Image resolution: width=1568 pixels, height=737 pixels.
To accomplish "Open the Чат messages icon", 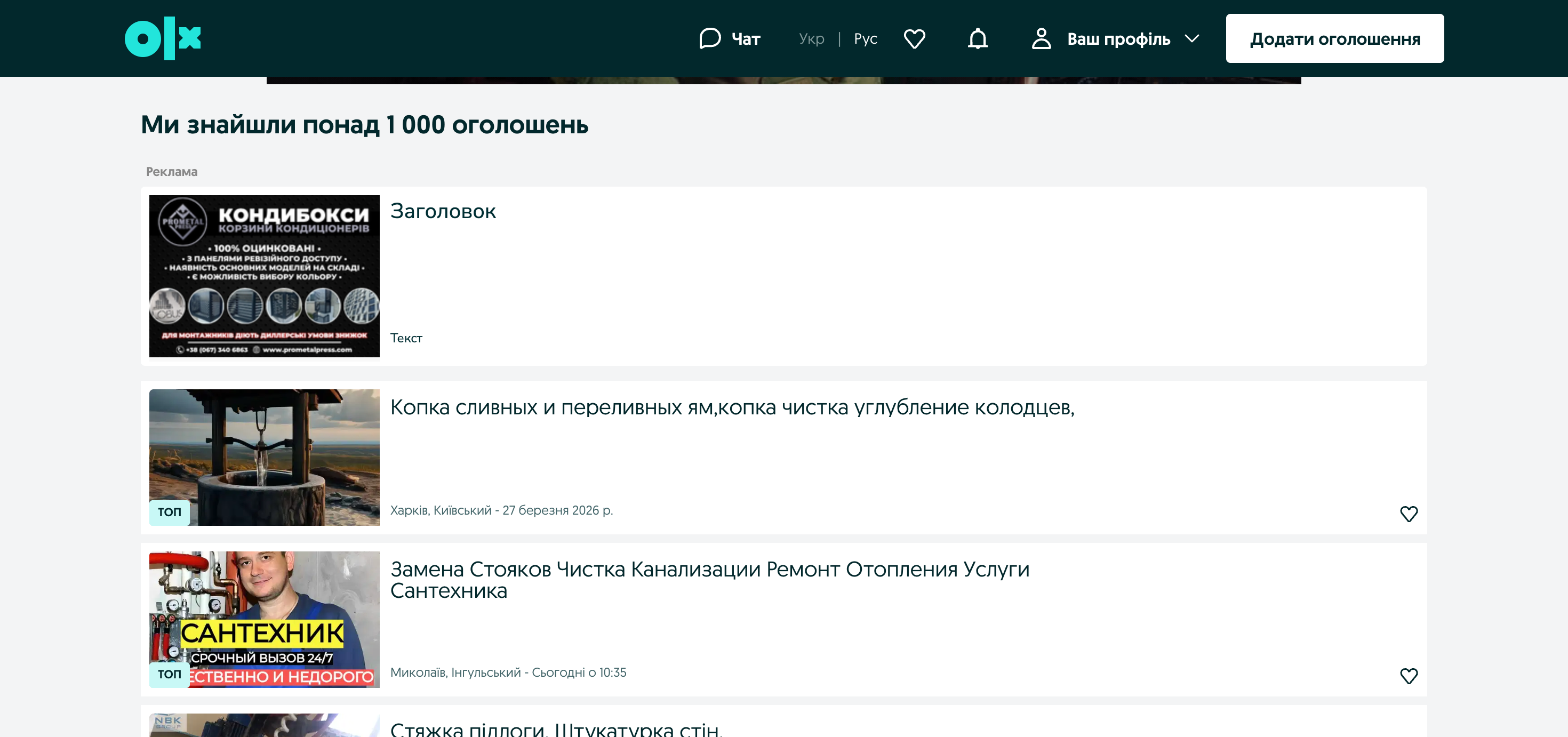I will [x=710, y=38].
